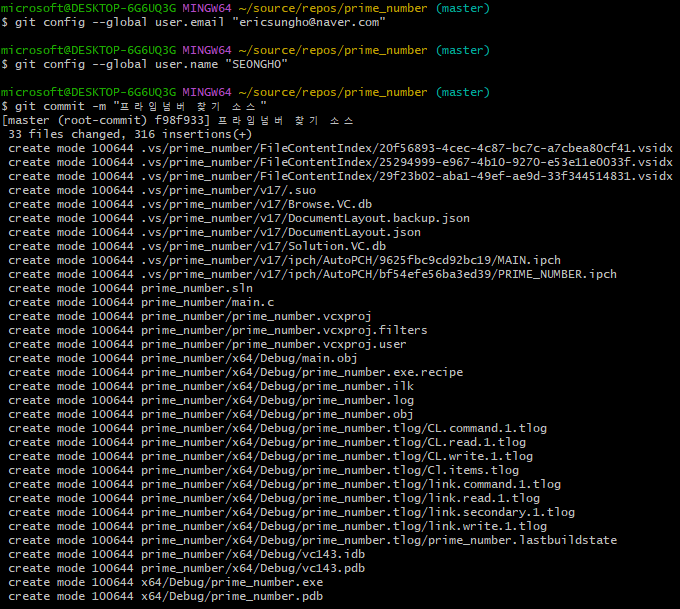Click the Cl.items.tlog file line
Viewport: 680px width, 609px height.
point(263,470)
